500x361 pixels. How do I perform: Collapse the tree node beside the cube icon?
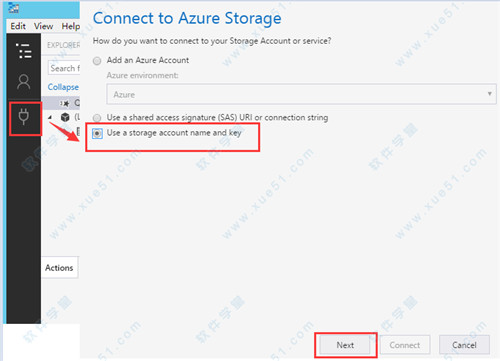point(50,117)
